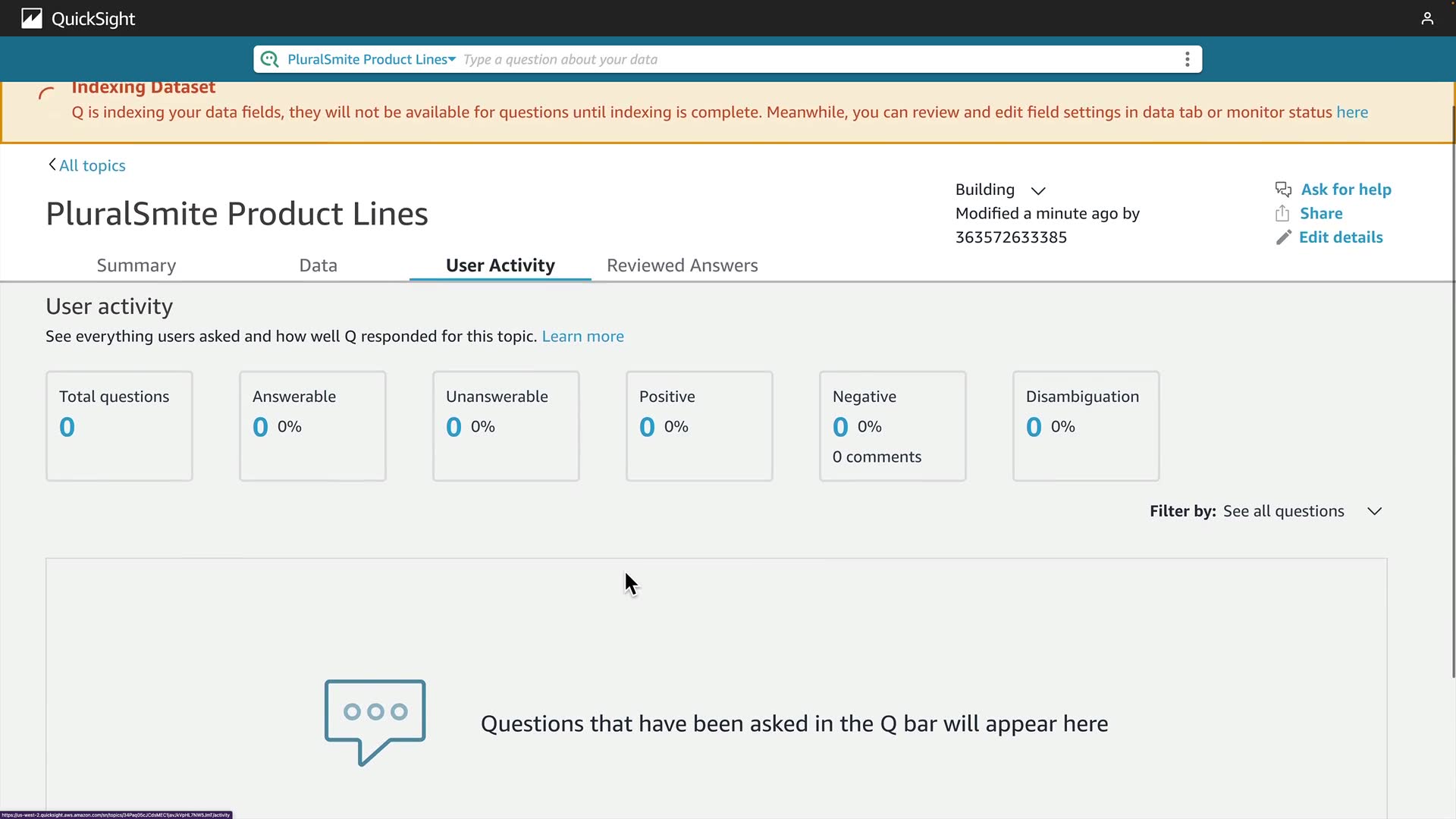Image resolution: width=1456 pixels, height=819 pixels.
Task: Open the Reviewed Answers tab
Action: [682, 265]
